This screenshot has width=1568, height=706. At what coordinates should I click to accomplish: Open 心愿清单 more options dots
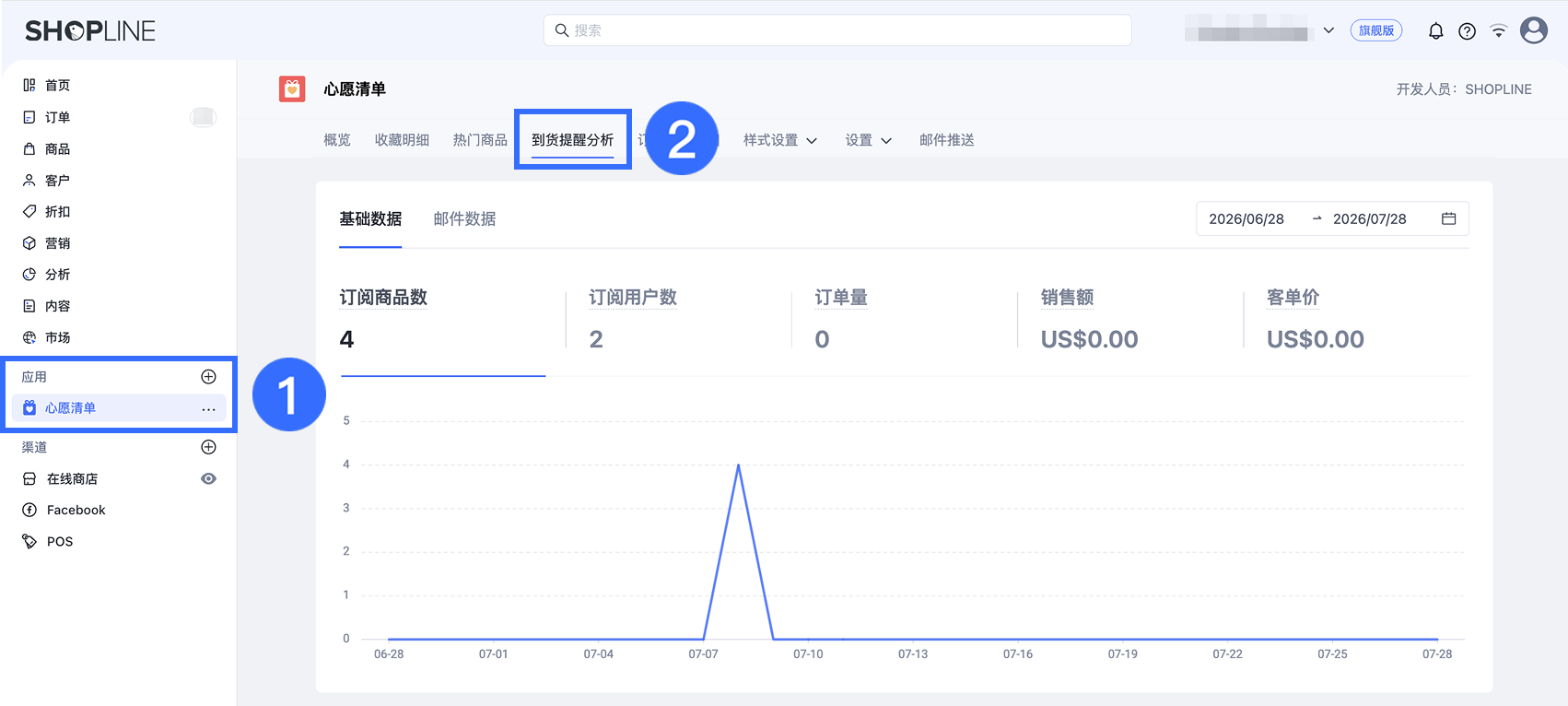(208, 408)
